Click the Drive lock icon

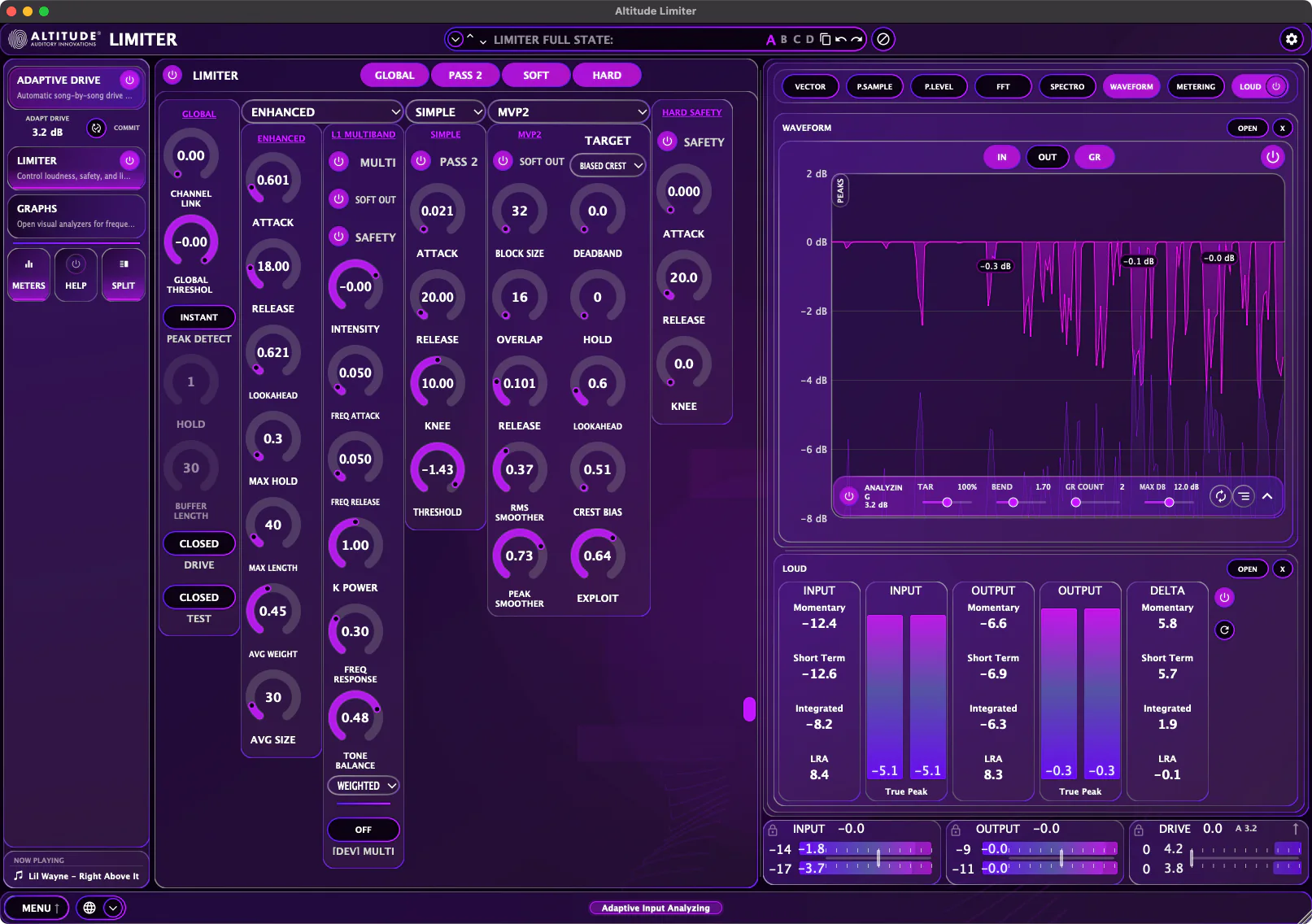click(1139, 830)
